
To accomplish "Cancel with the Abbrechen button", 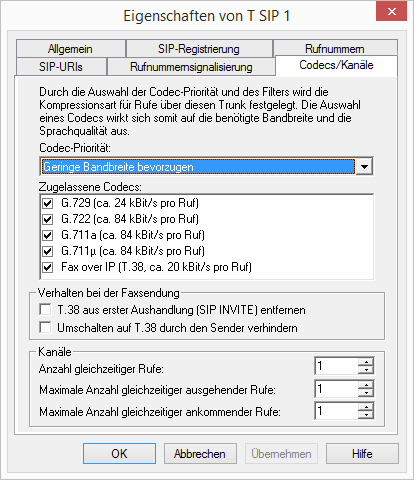I will coord(200,453).
